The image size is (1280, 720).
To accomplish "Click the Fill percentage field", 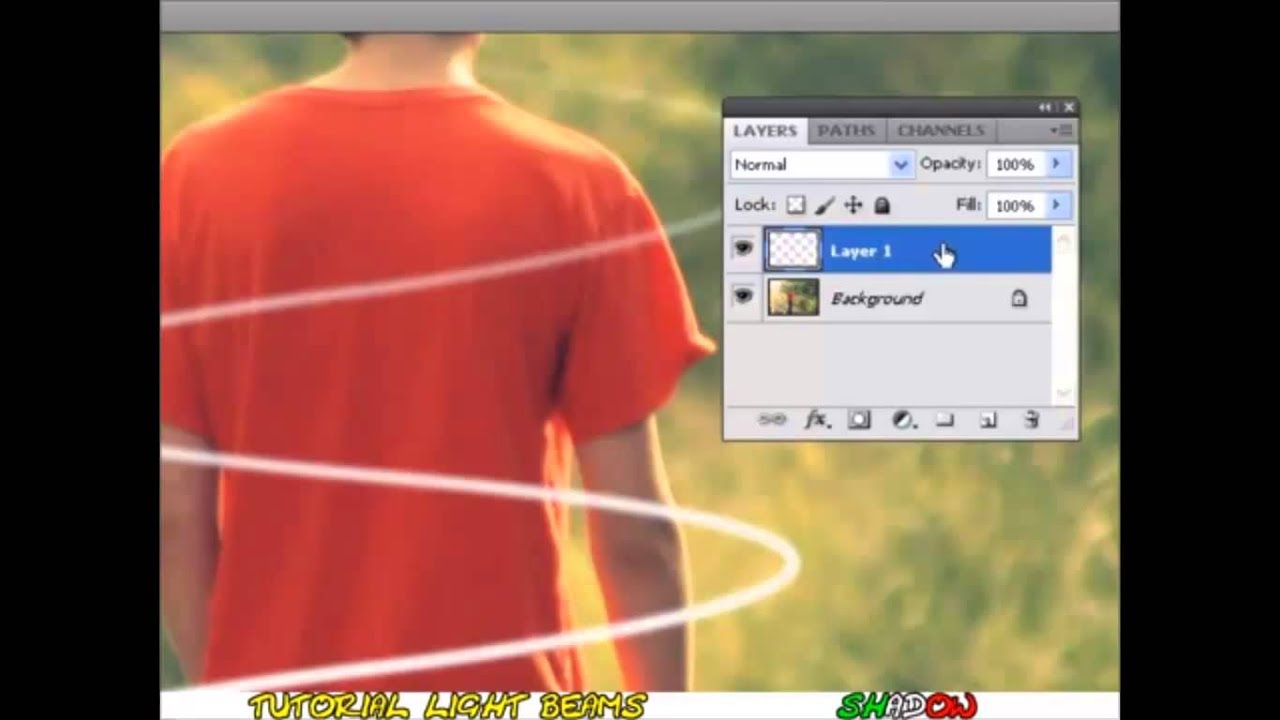I will pyautogui.click(x=1014, y=206).
